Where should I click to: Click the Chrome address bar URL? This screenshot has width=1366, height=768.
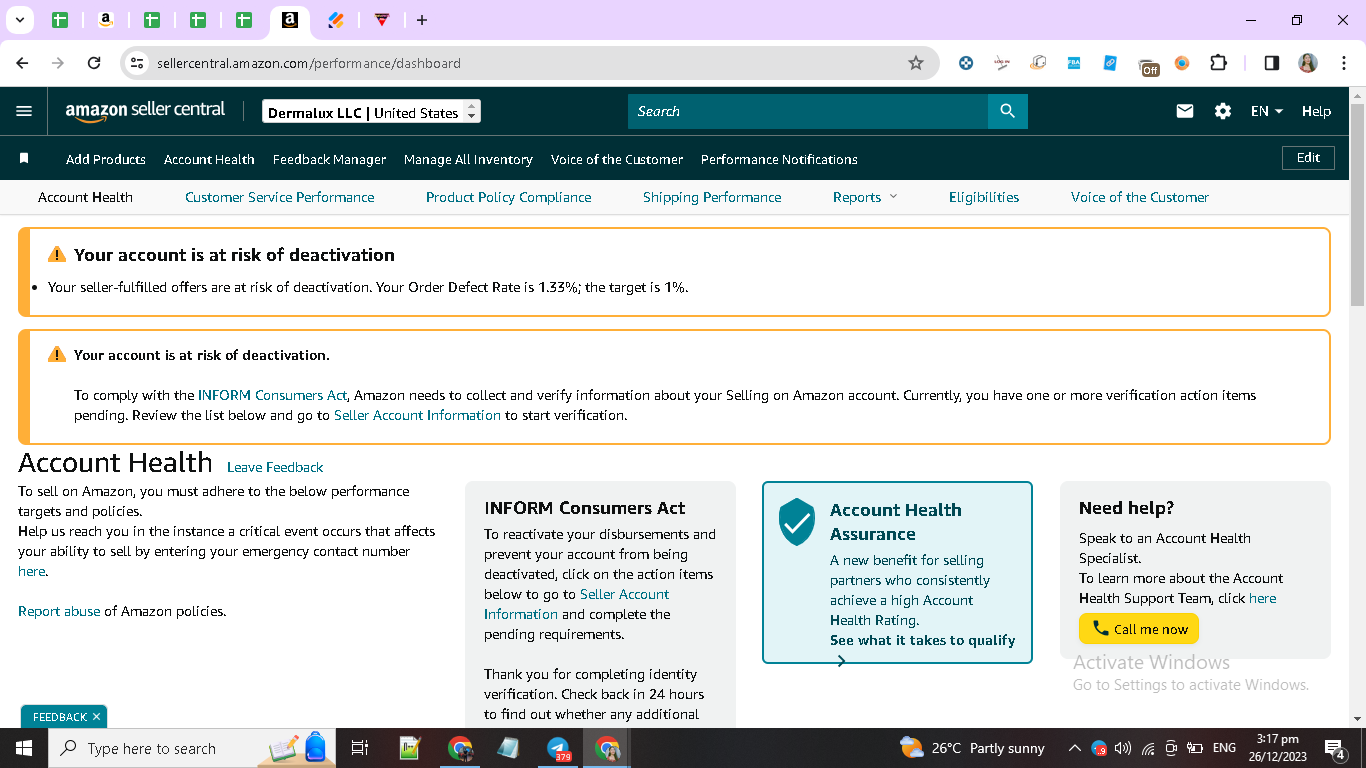tap(309, 63)
